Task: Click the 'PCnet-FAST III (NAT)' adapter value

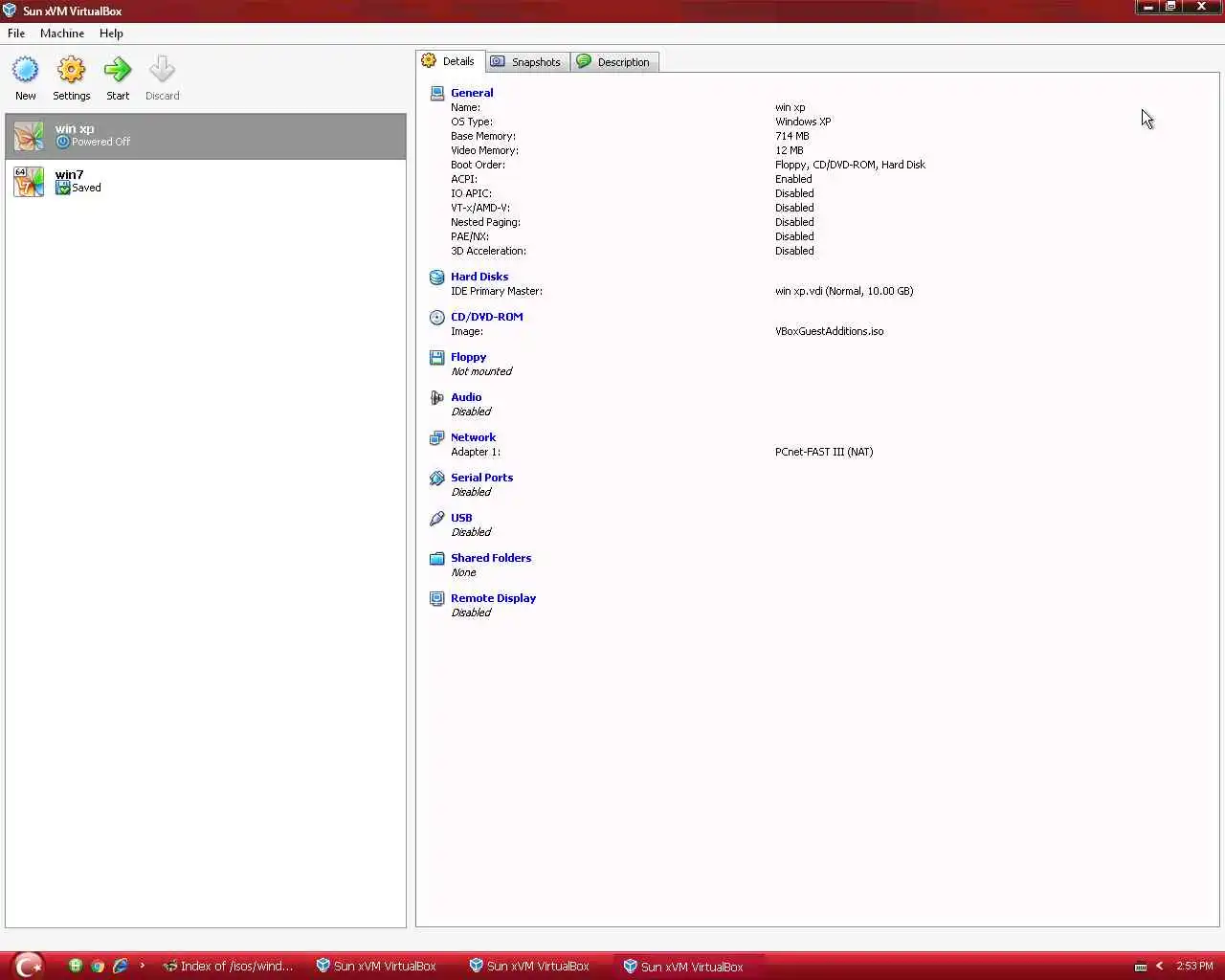Action: 824,452
